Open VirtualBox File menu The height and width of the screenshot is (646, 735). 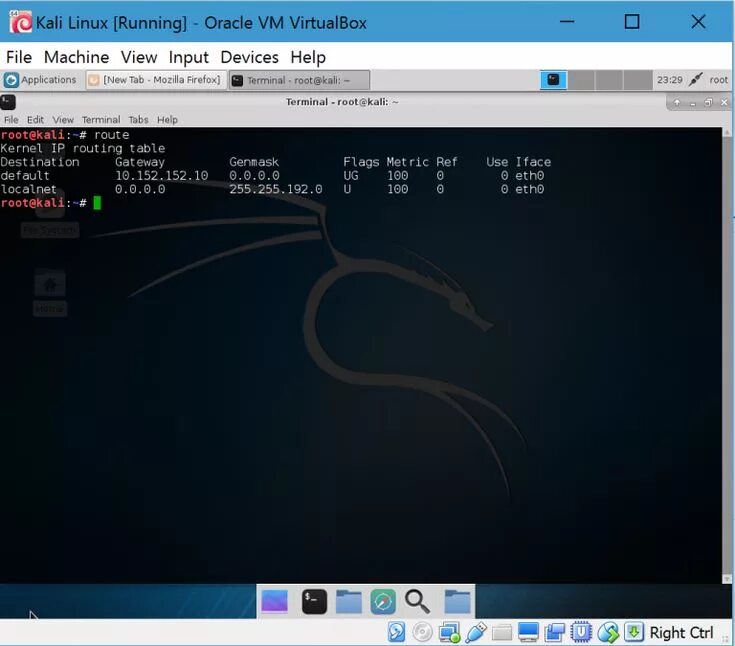(19, 57)
